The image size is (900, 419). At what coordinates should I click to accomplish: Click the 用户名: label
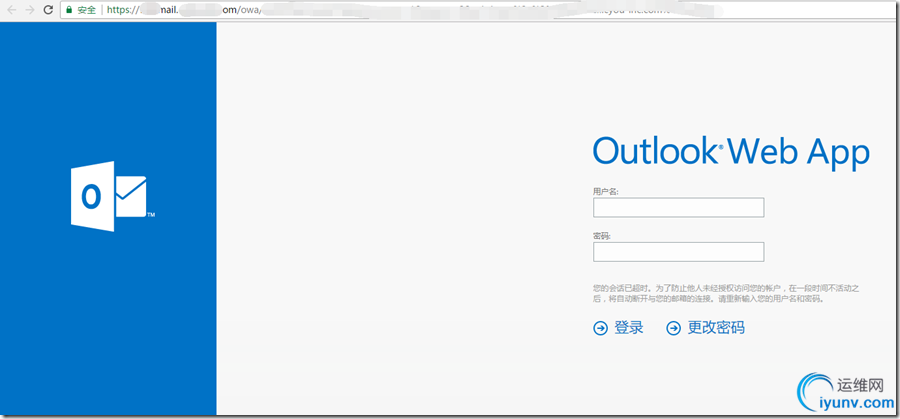click(x=606, y=191)
